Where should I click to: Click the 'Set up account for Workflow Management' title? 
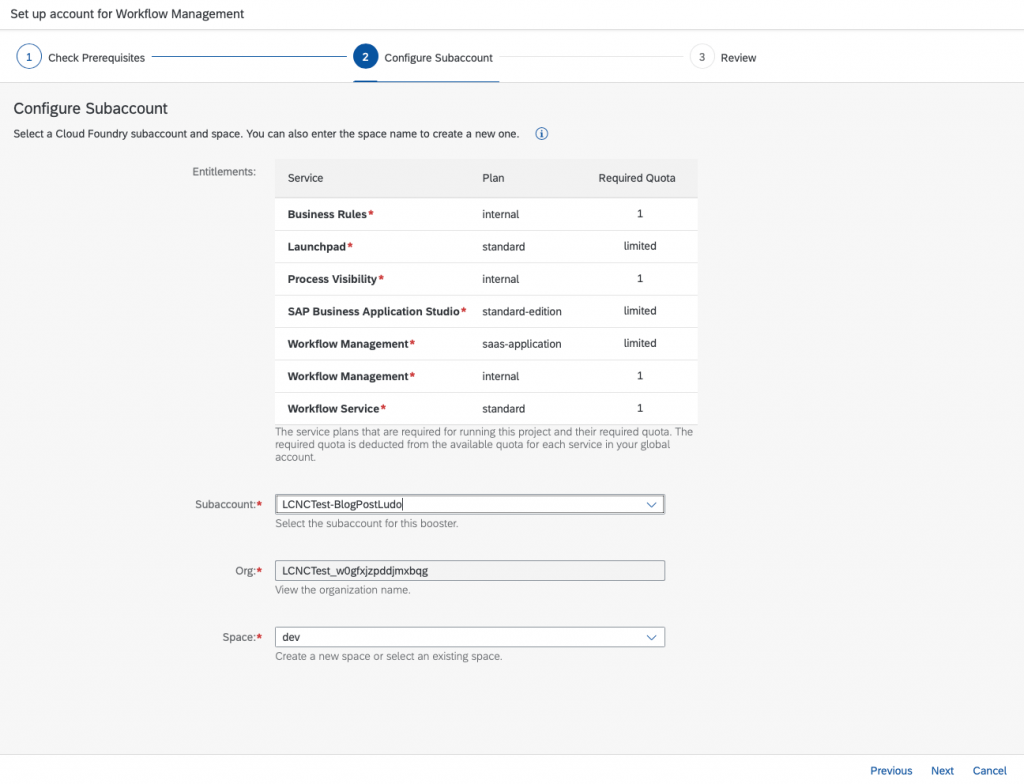127,14
